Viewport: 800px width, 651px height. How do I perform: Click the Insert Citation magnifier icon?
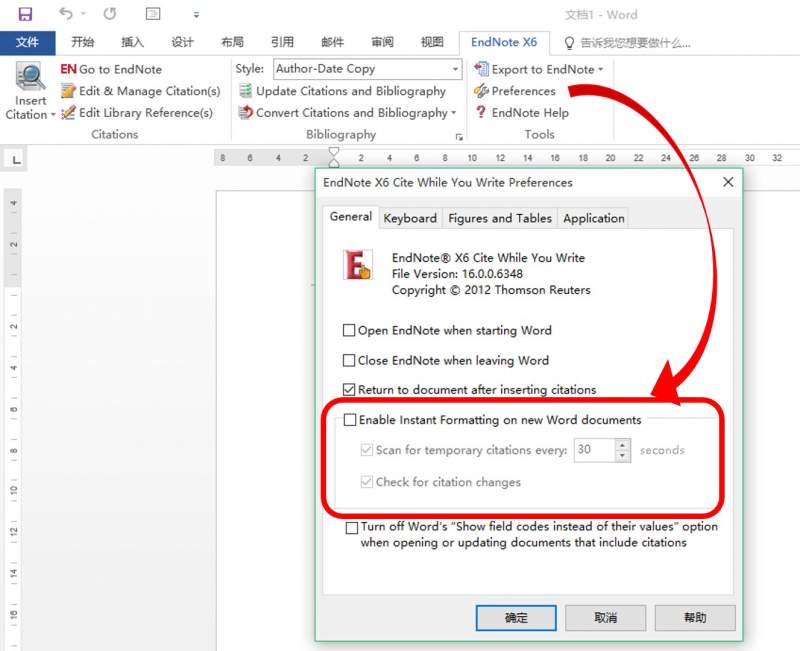coord(30,77)
